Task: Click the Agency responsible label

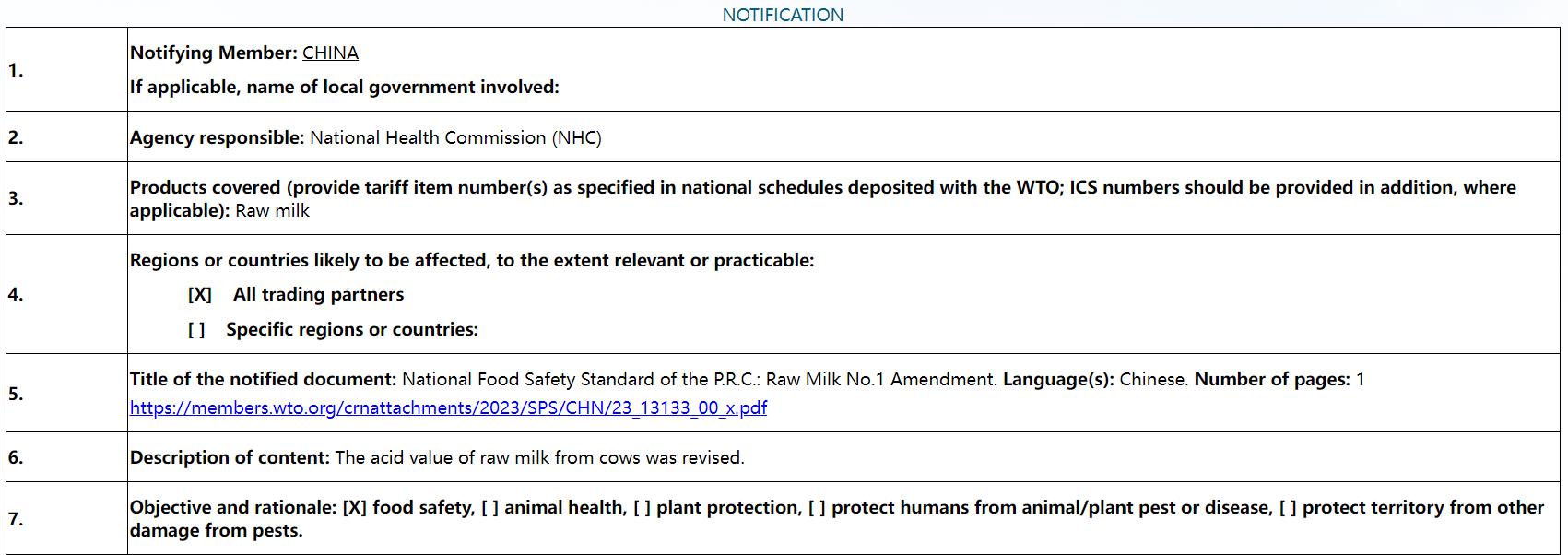Action: coord(217,137)
